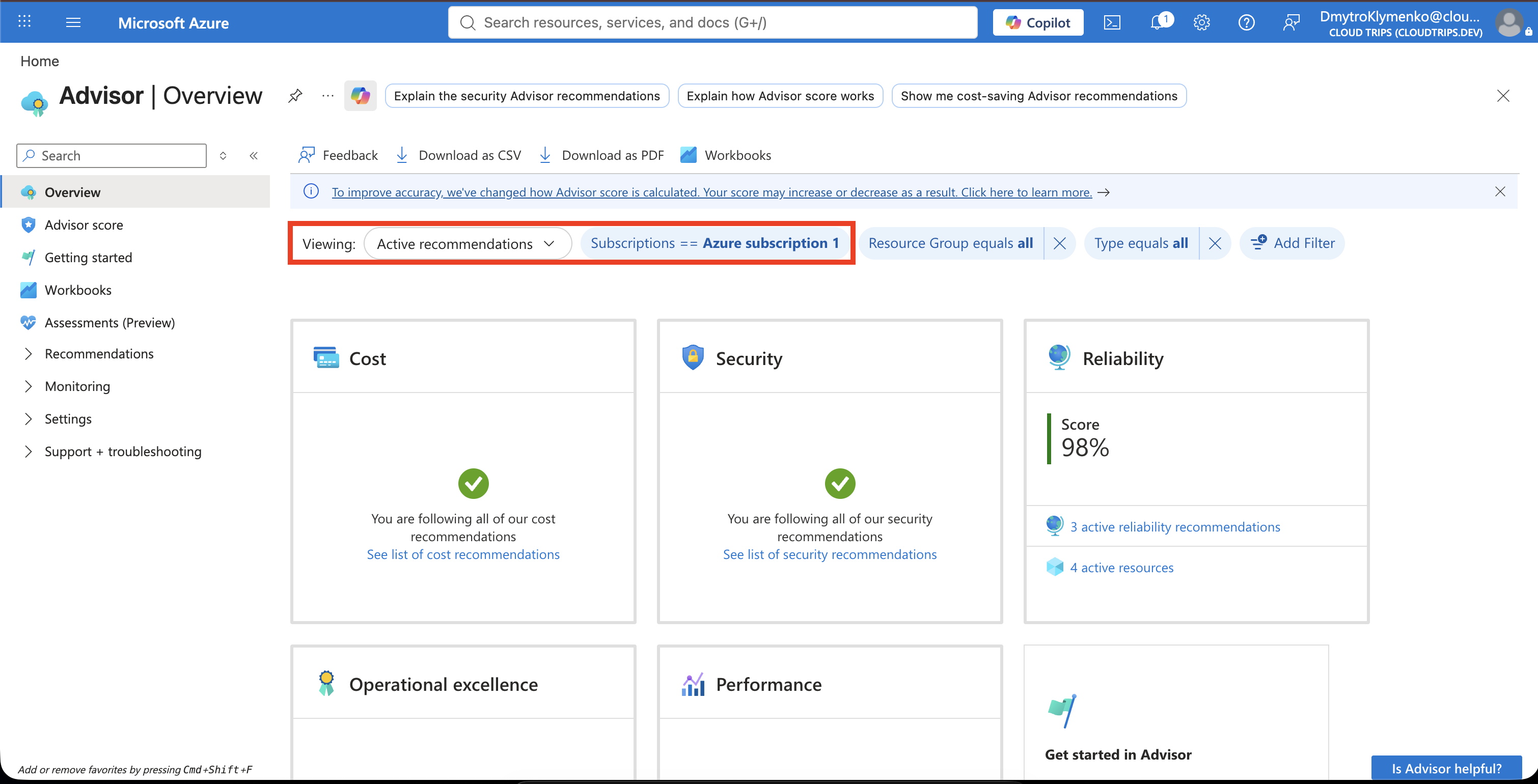This screenshot has height=784, width=1538.
Task: Open 4 active resources link
Action: (x=1121, y=568)
